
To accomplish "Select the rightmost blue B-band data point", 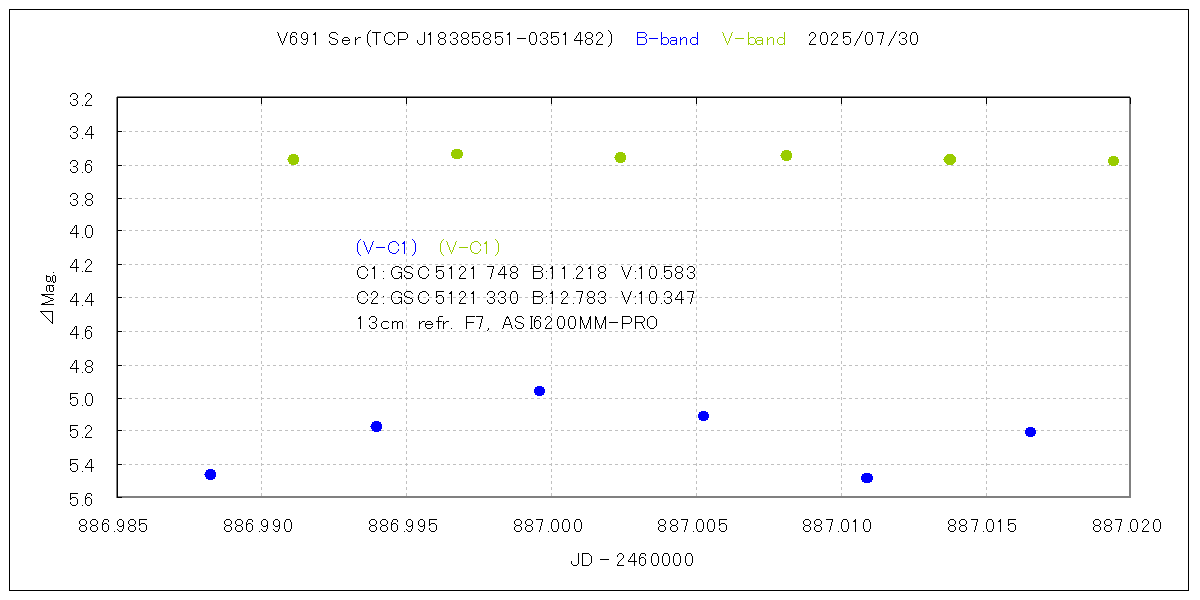I will click(1030, 432).
